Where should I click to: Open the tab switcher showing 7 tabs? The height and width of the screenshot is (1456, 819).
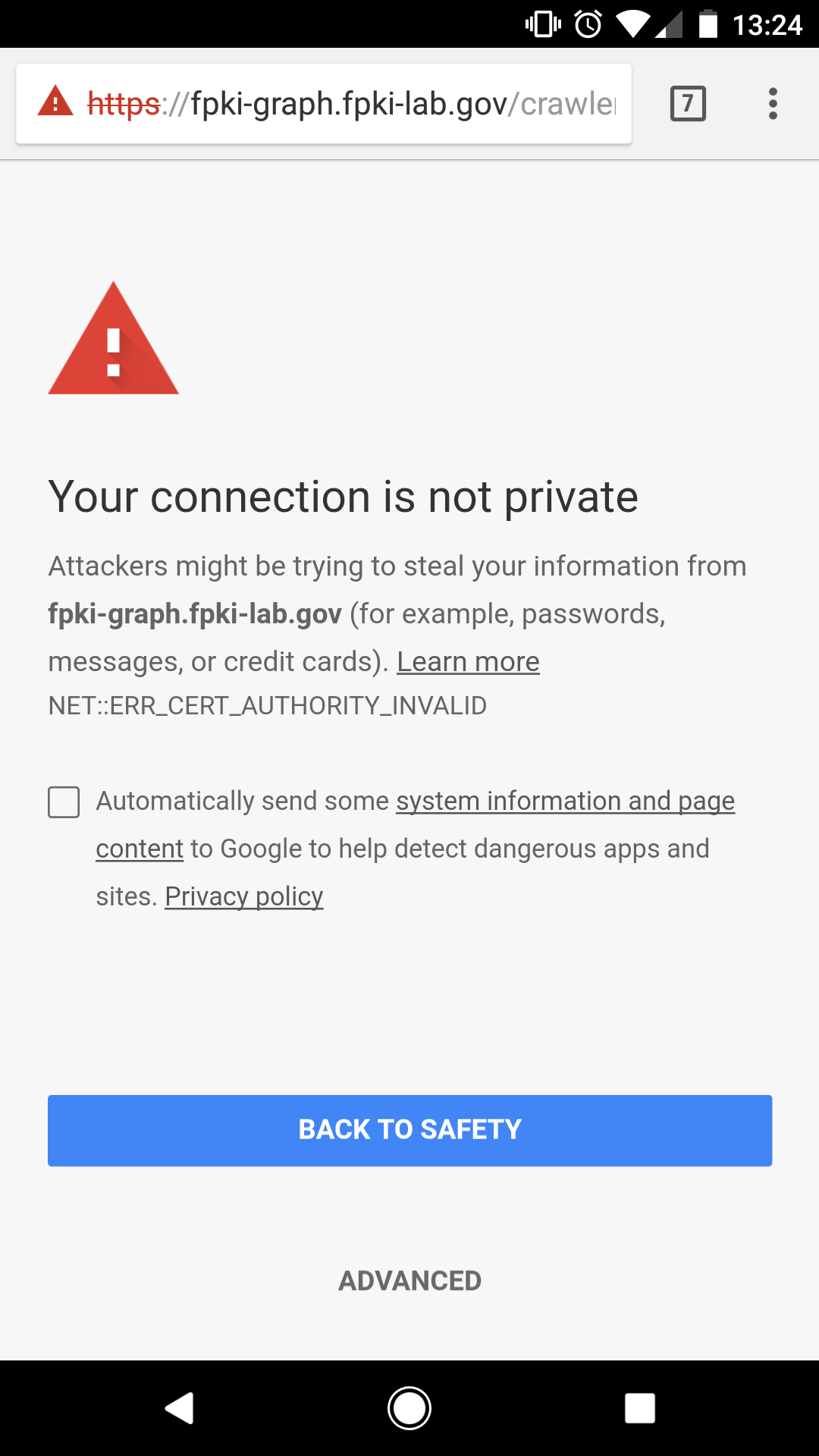(687, 104)
